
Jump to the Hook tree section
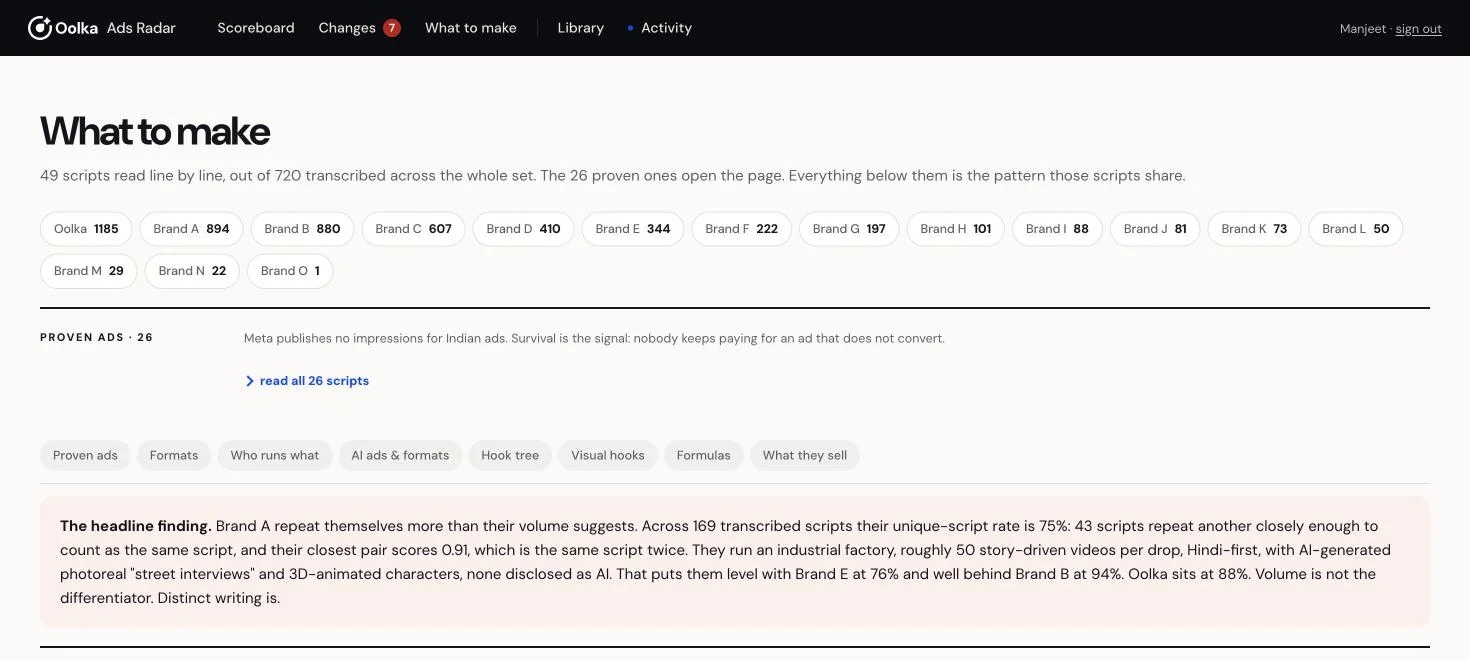[510, 455]
